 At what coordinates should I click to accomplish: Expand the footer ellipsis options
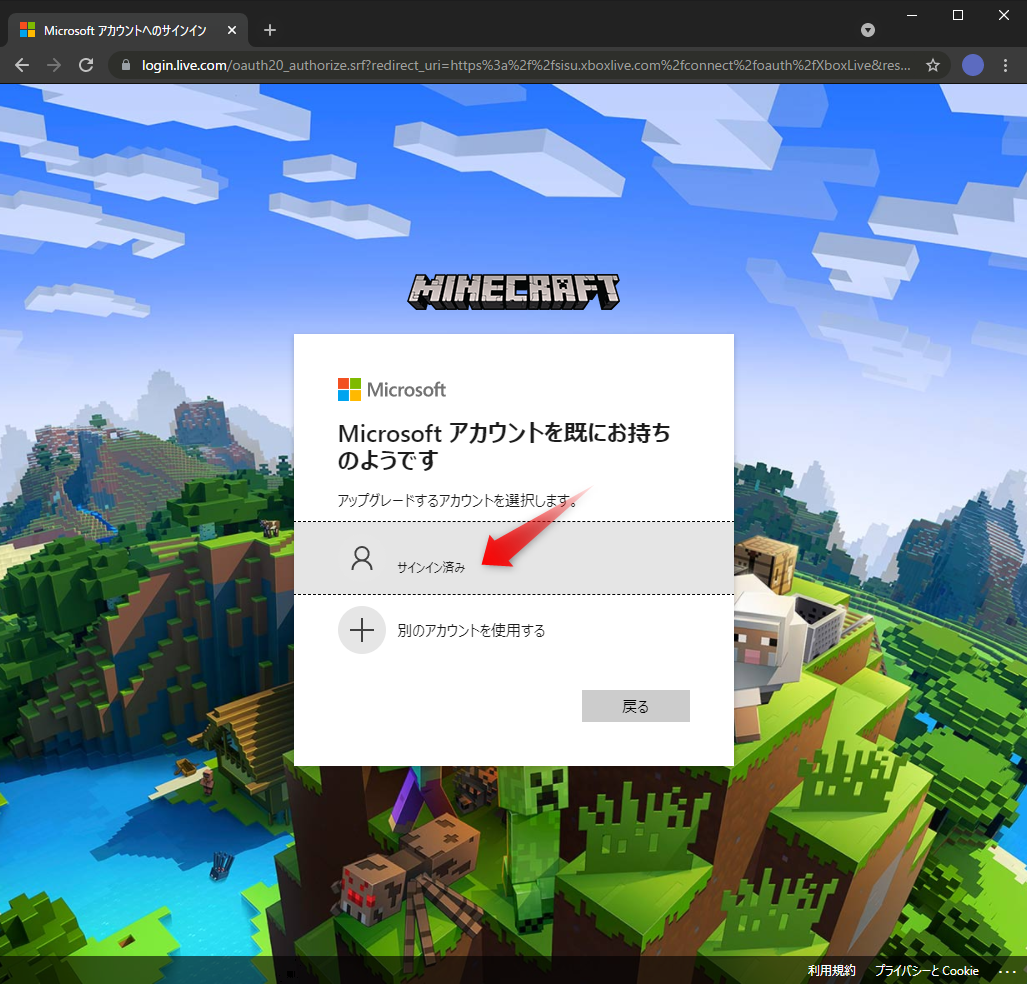(1006, 971)
